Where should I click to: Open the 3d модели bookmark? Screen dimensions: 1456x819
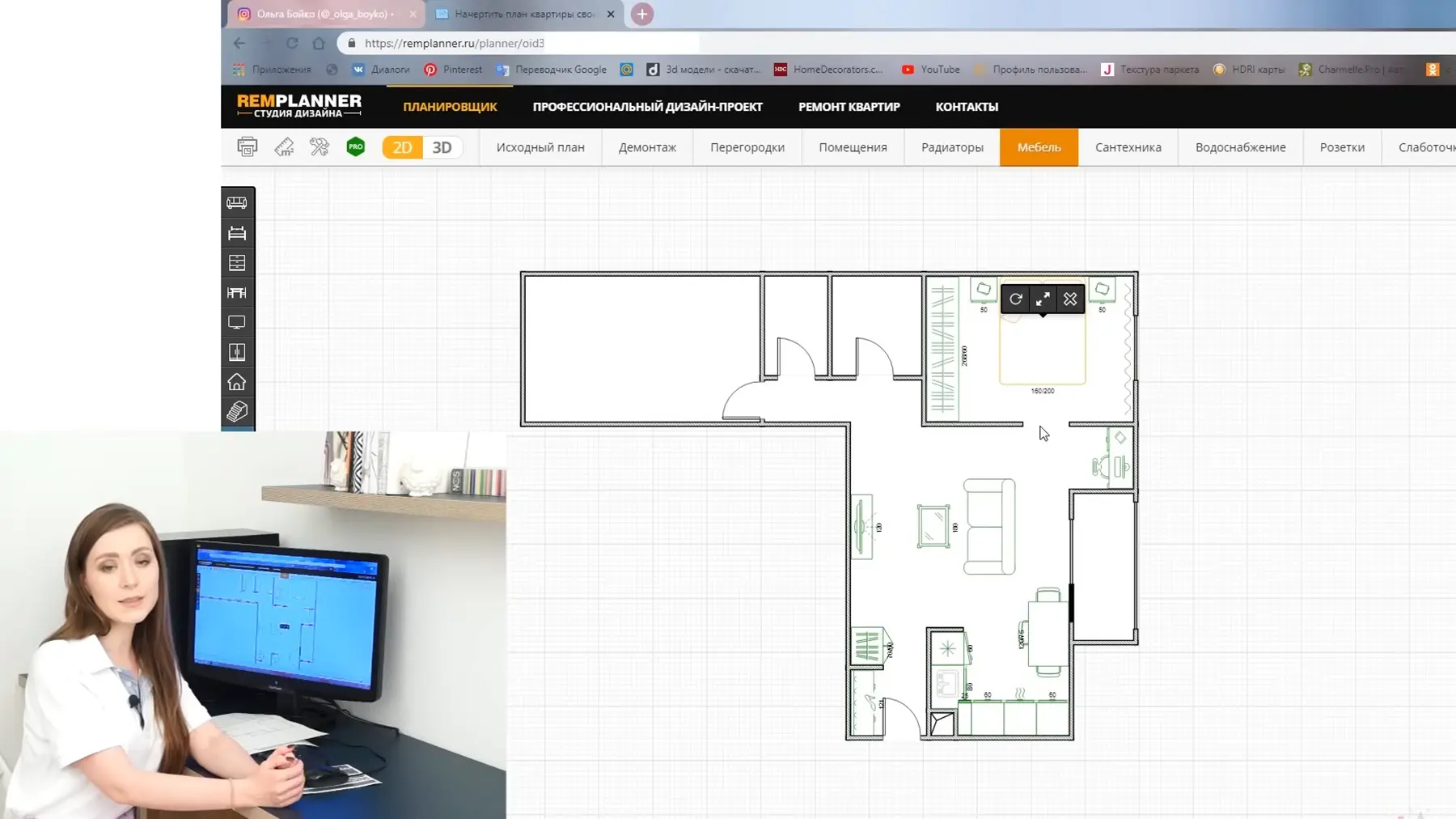704,70
